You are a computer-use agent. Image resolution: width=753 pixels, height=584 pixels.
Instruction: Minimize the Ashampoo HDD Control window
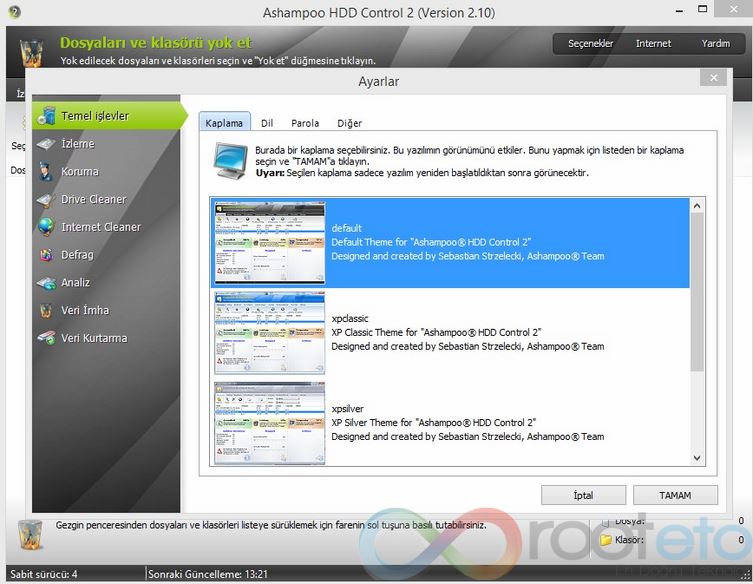[x=679, y=11]
